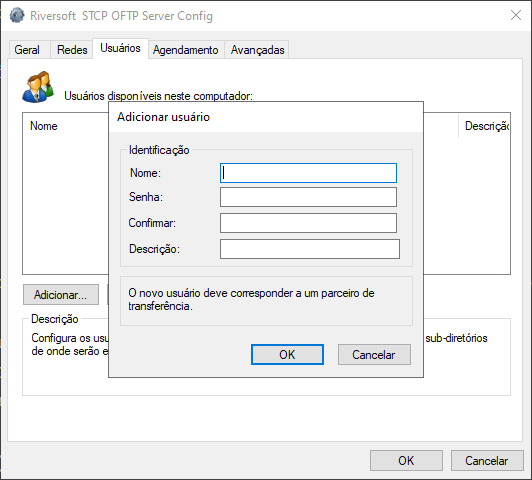
Task: Select the Usuários tab
Action: point(120,48)
